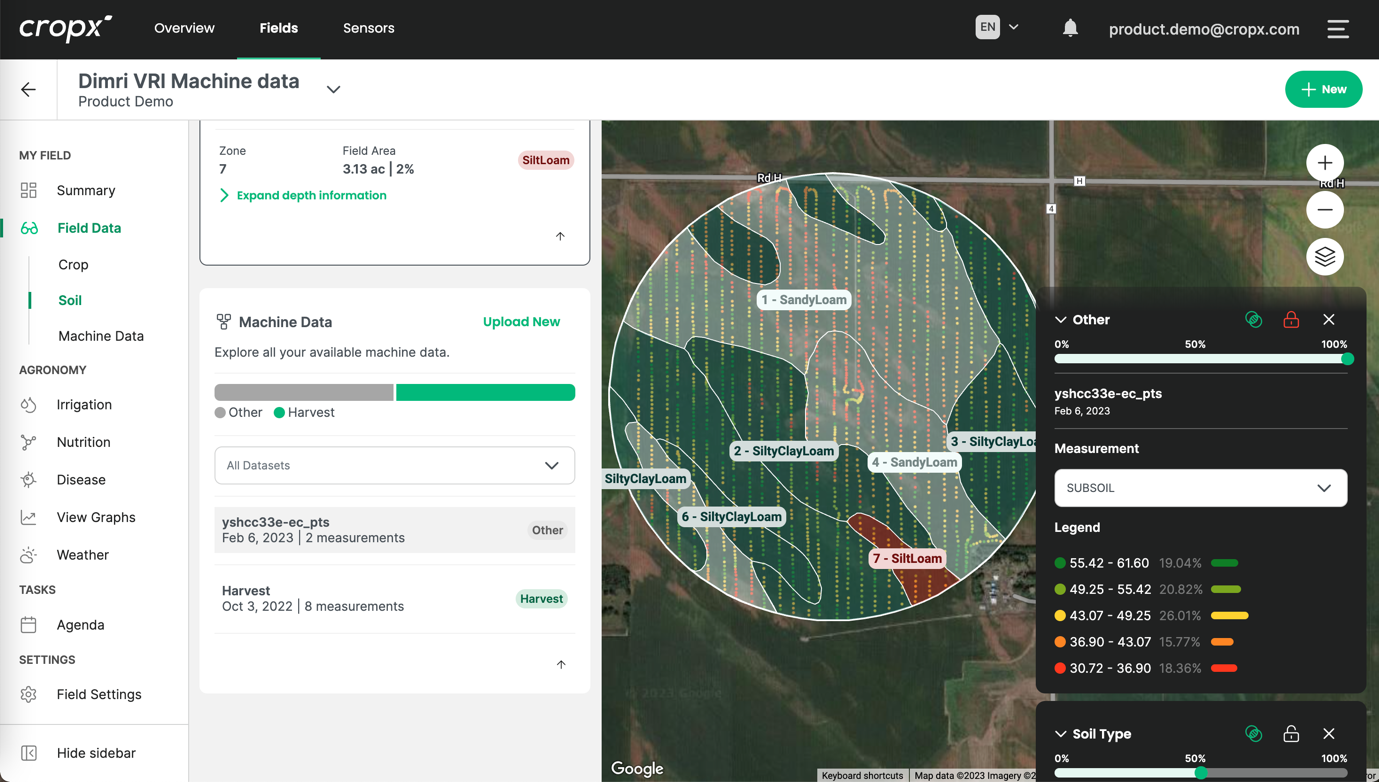
Task: Click the map layers icon
Action: [1325, 257]
